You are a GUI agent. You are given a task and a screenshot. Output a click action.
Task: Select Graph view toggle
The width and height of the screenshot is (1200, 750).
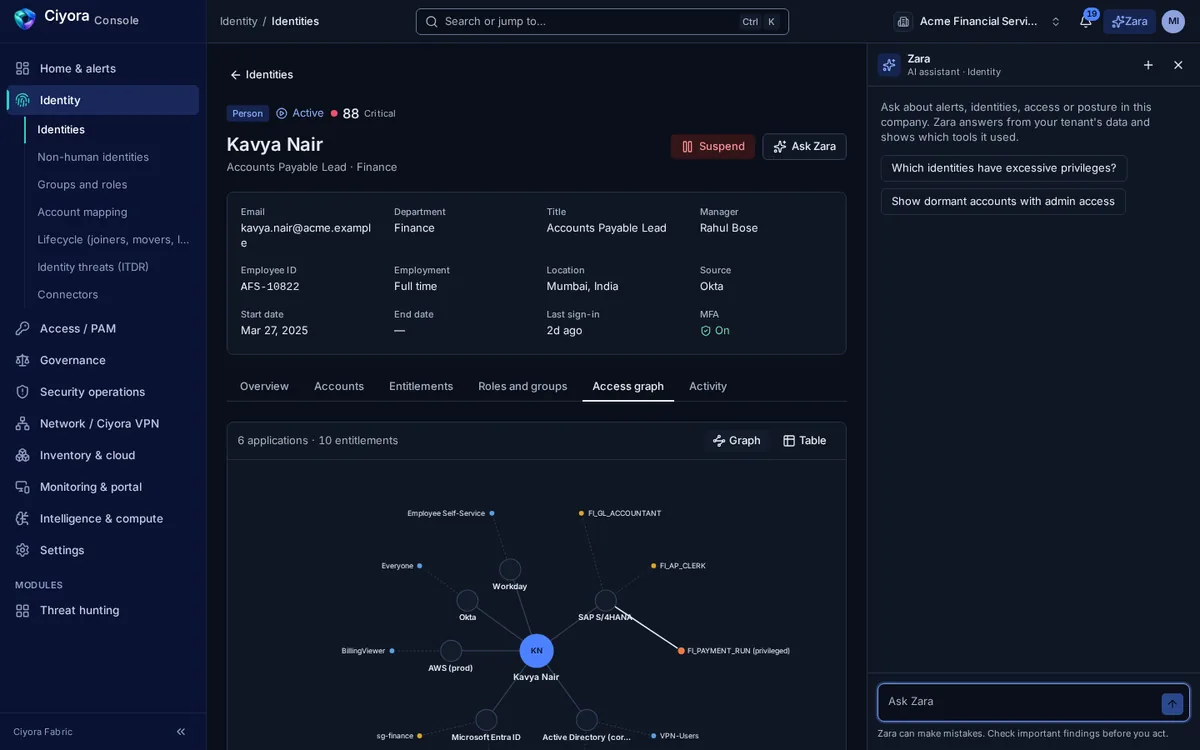tap(736, 441)
